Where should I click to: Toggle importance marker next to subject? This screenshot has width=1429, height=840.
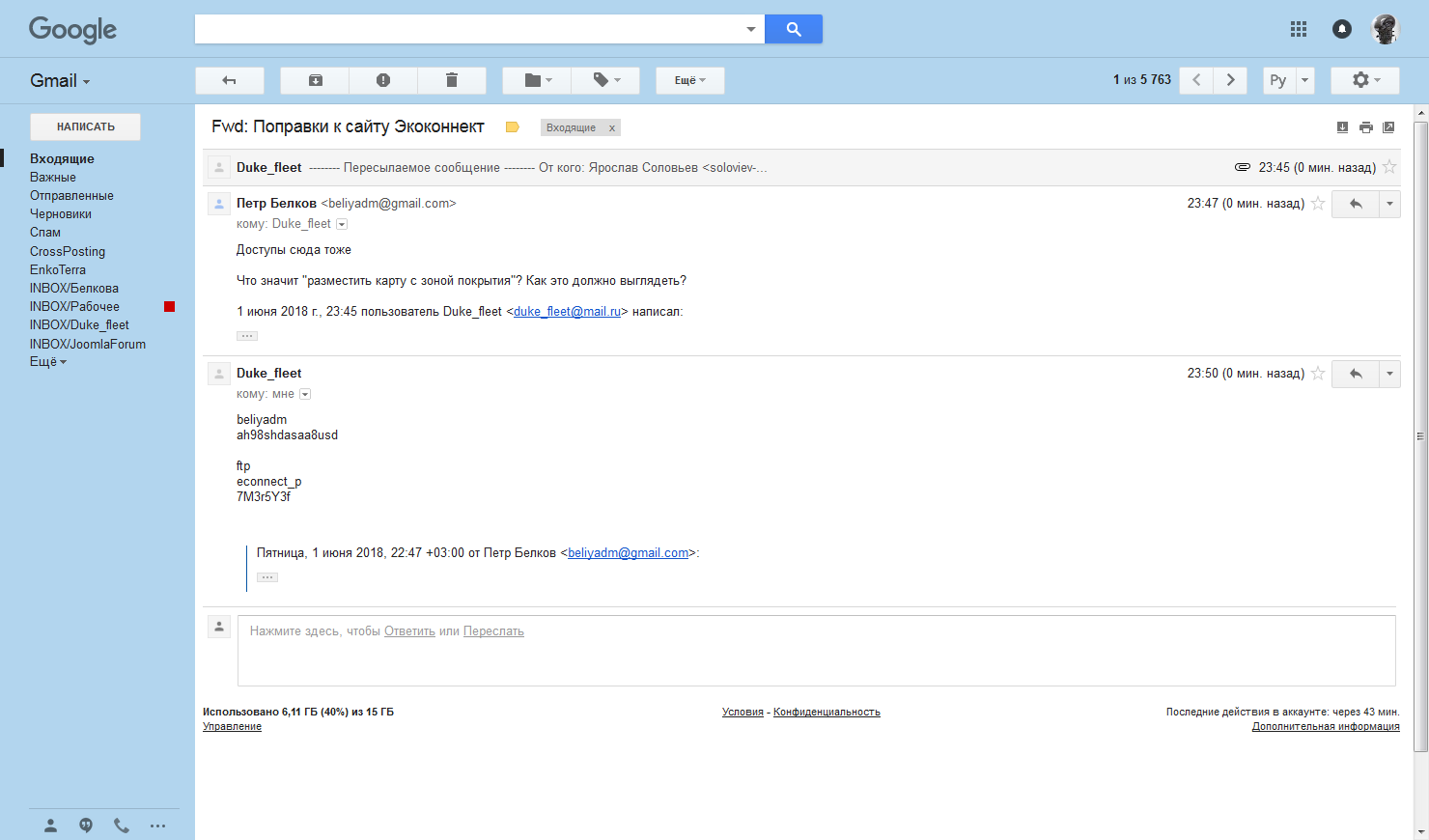pyautogui.click(x=513, y=127)
